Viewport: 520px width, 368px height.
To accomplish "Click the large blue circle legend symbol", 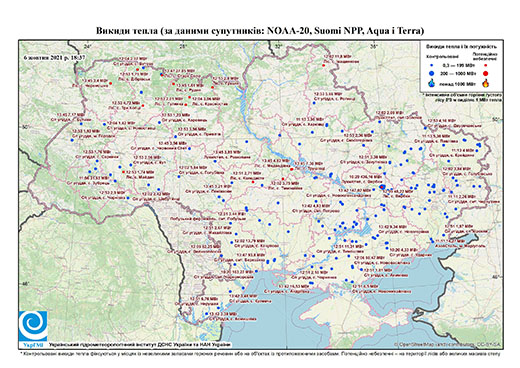I will (x=432, y=73).
